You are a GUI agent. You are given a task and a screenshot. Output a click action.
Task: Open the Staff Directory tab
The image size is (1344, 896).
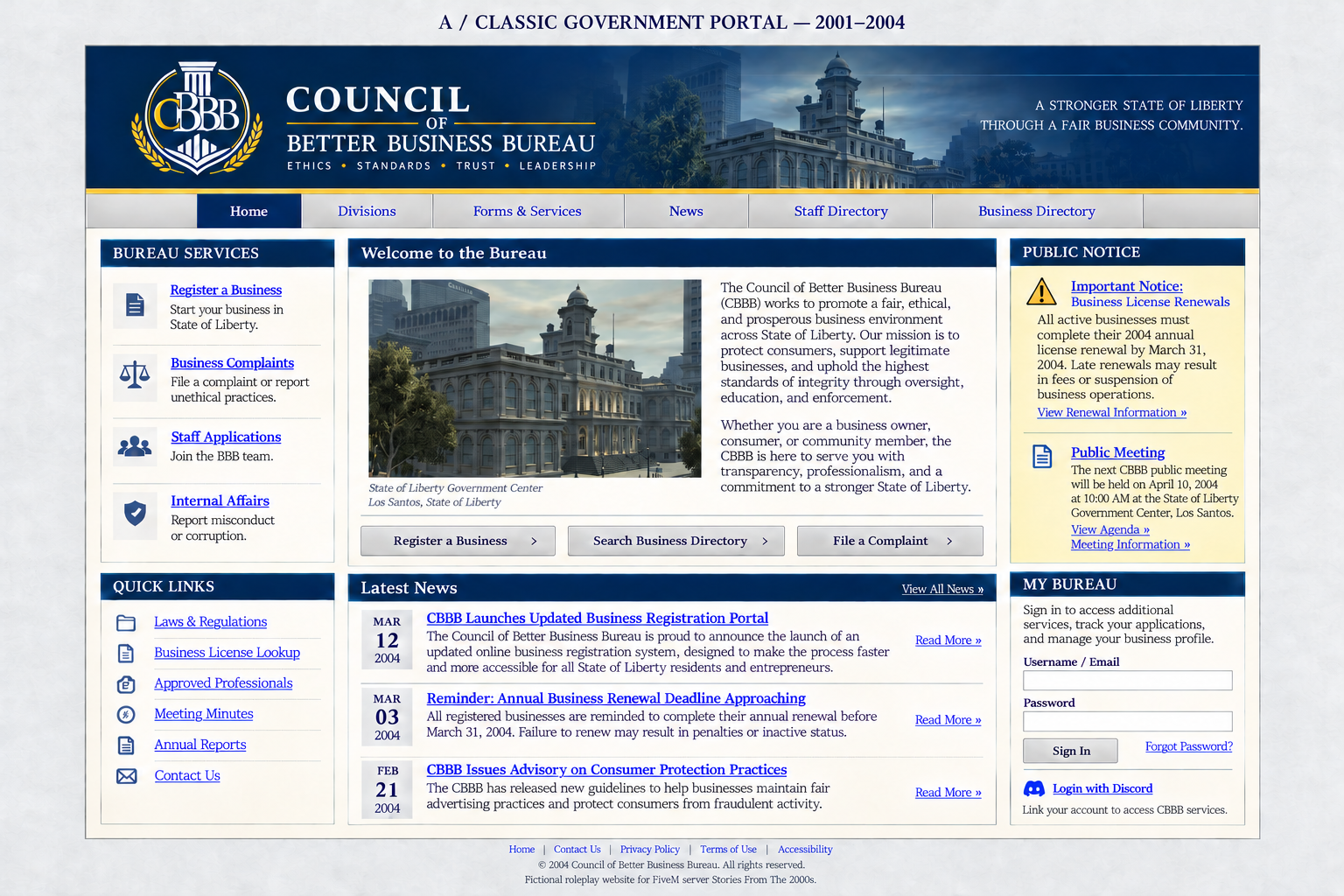click(x=841, y=211)
